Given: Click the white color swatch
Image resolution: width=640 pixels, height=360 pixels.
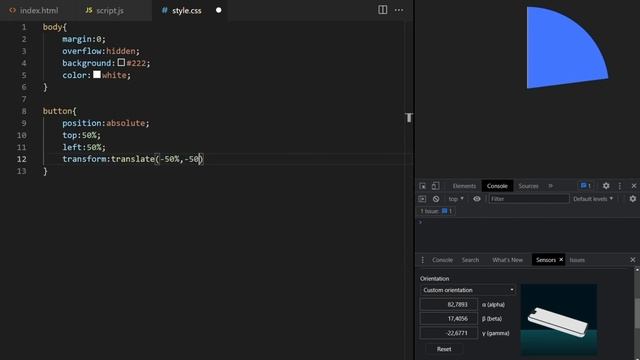Looking at the screenshot, I should [97, 75].
